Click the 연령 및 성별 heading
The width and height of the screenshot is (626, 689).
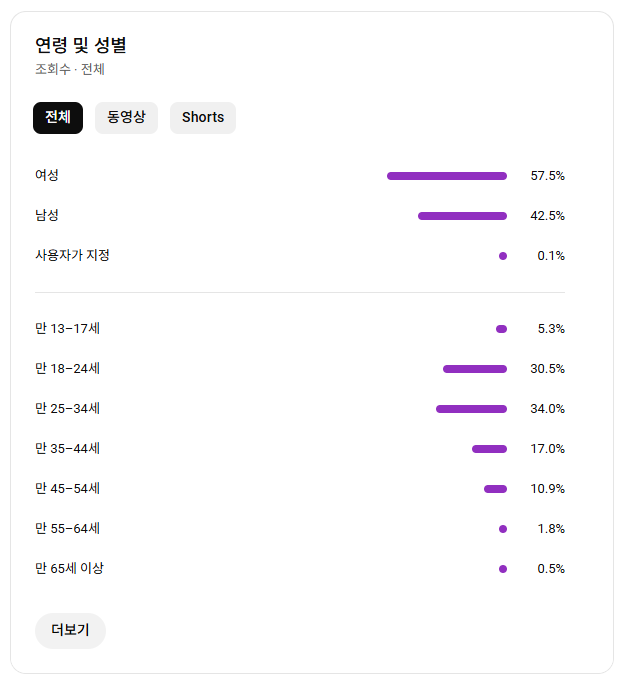click(81, 45)
